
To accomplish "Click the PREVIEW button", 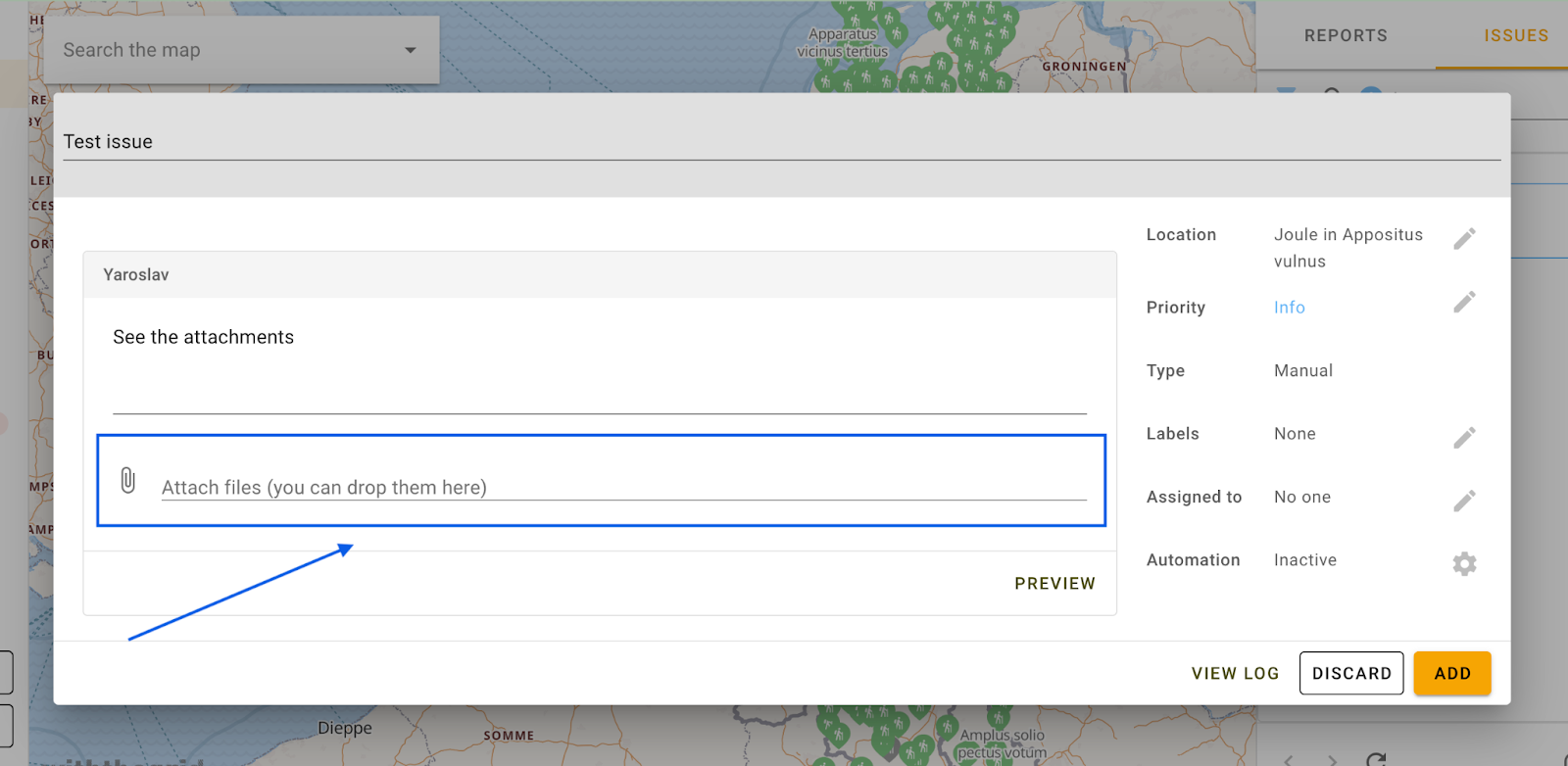I will pyautogui.click(x=1054, y=584).
